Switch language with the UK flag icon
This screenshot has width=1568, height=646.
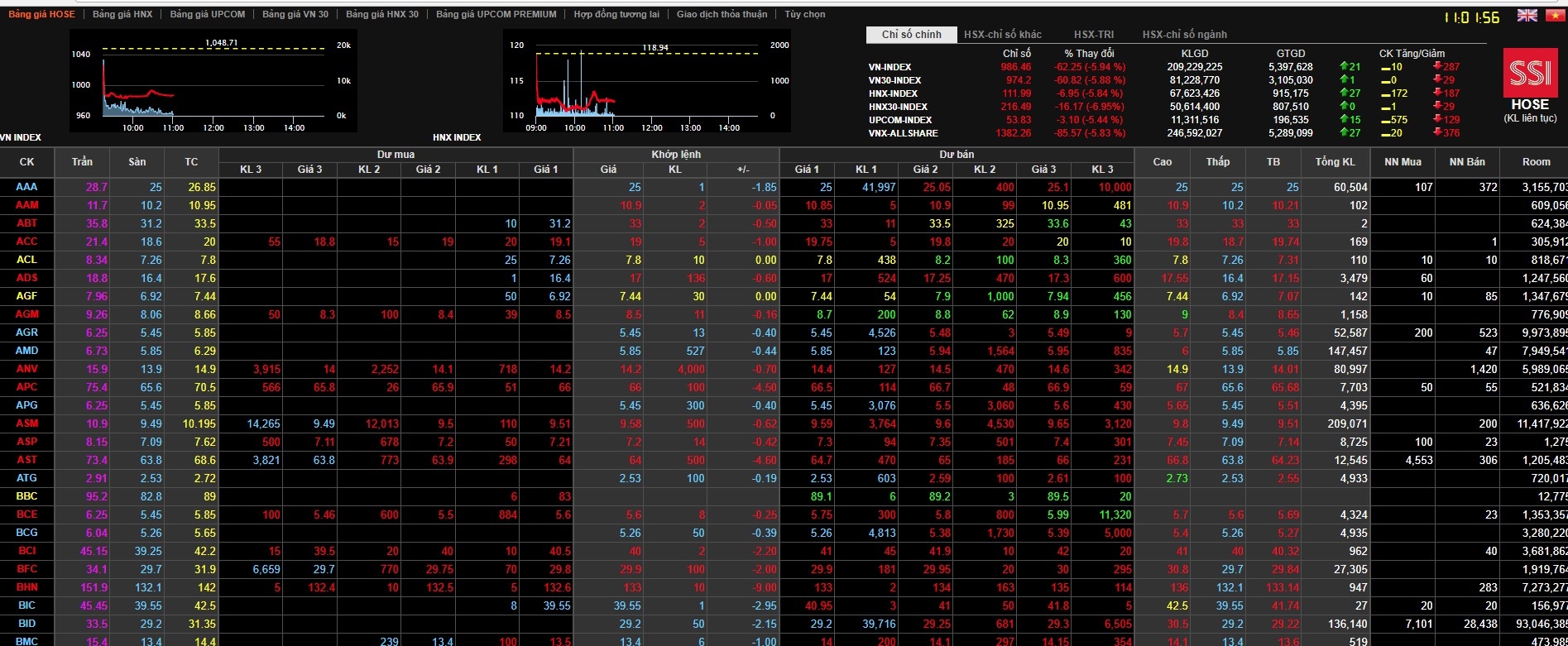1527,16
